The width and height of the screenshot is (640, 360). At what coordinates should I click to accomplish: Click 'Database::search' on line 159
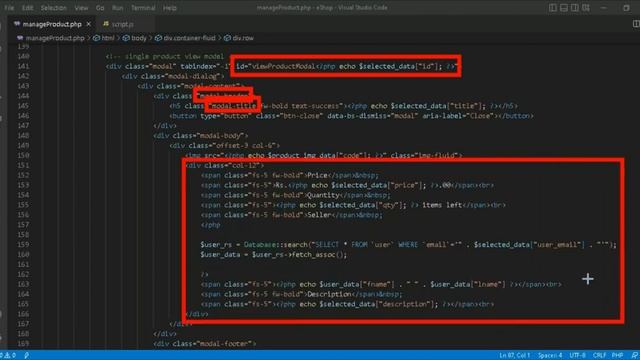coord(276,244)
